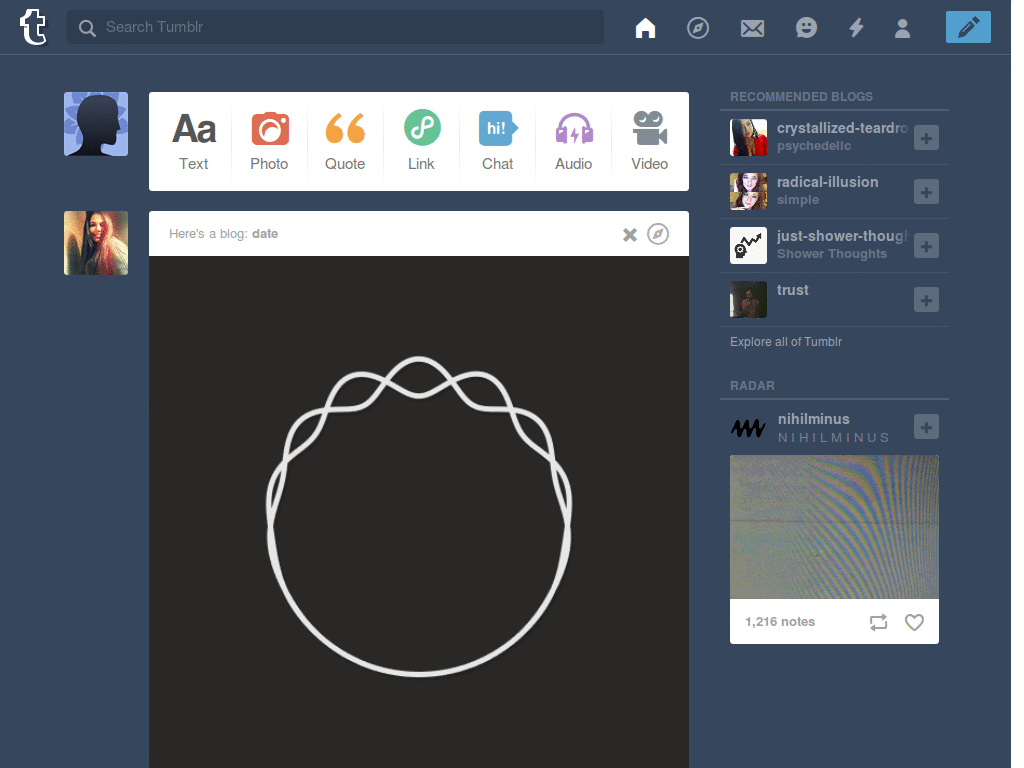The height and width of the screenshot is (768, 1024).
Task: Follow just-shower-thoughts with the plus button
Action: click(x=926, y=246)
